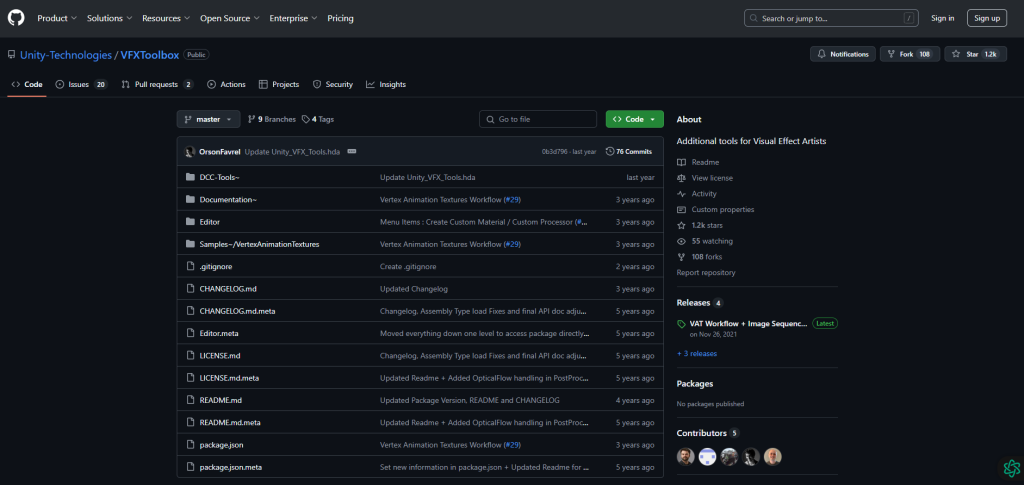Screen dimensions: 1024x485
Task: Open the README.md file
Action: click(221, 400)
